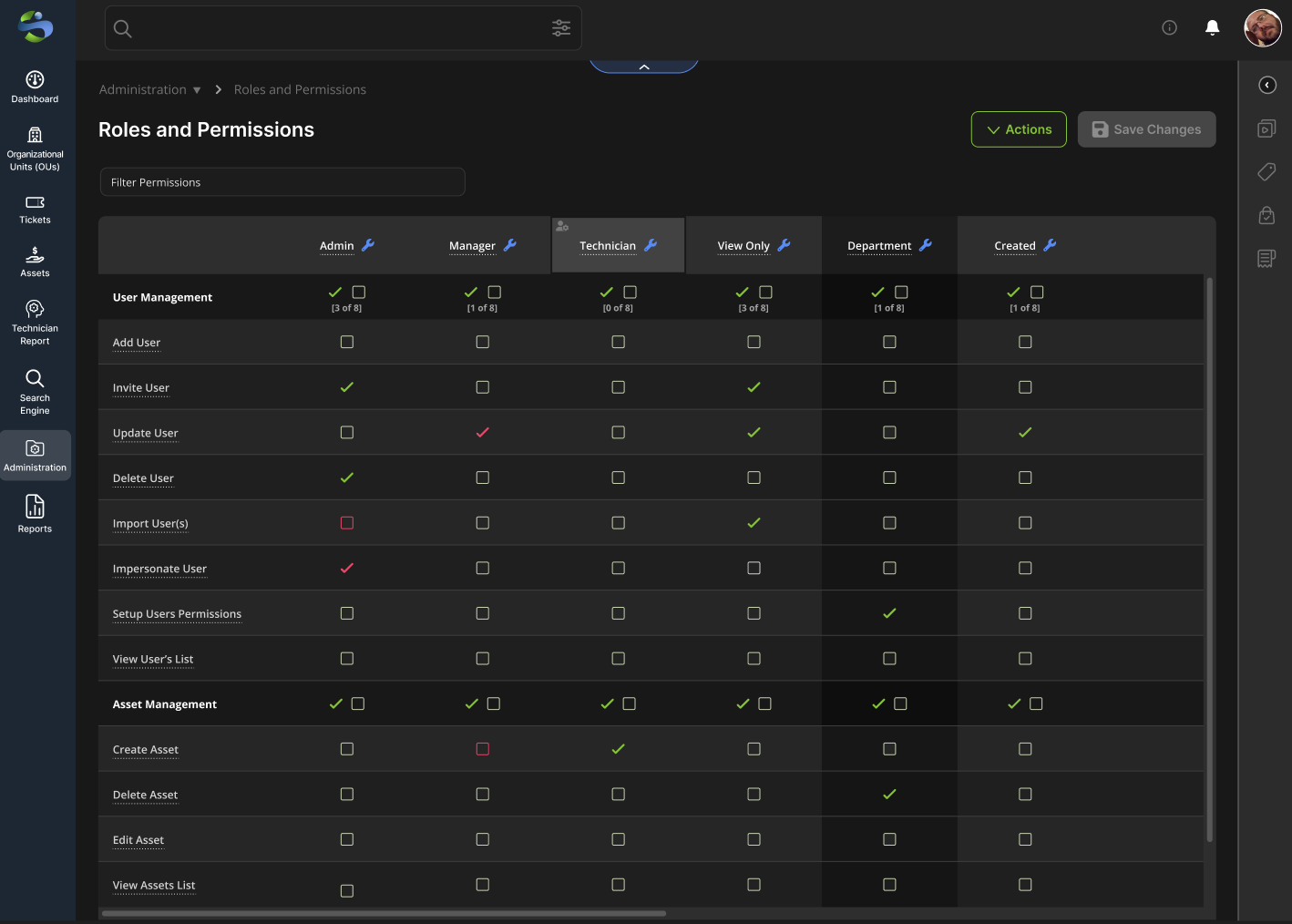Open the View Assets List permission link
The image size is (1292, 924).
click(x=154, y=886)
